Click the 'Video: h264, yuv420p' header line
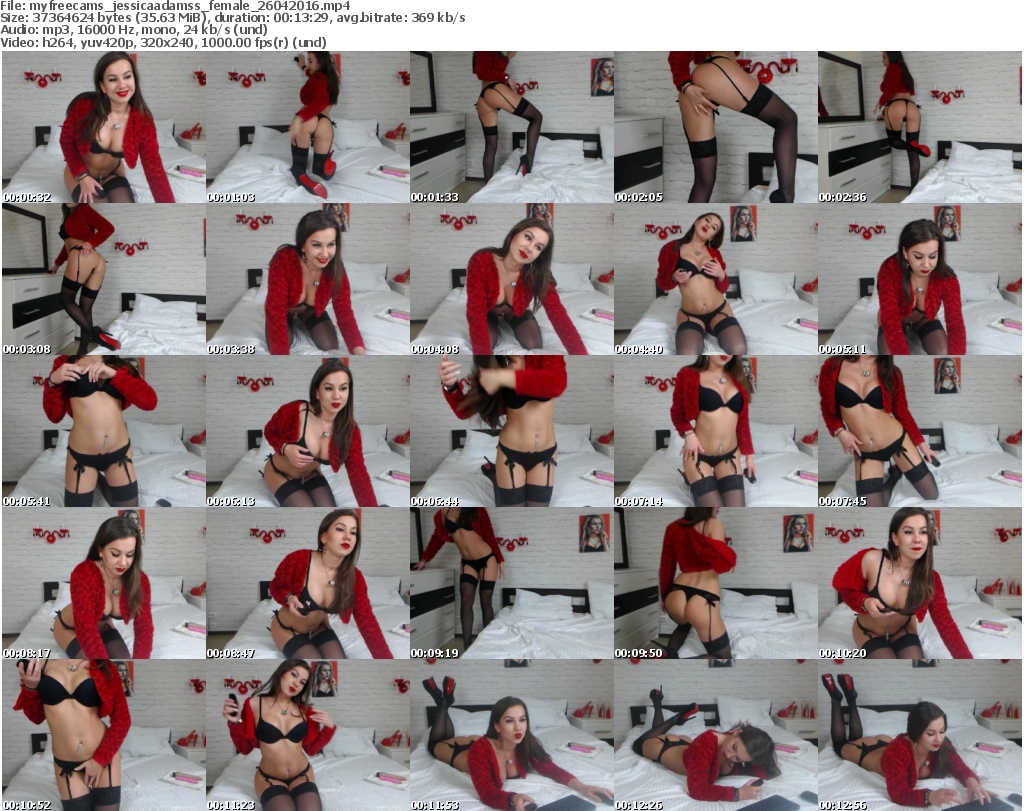Screen dimensions: 1024x811 coord(163,42)
